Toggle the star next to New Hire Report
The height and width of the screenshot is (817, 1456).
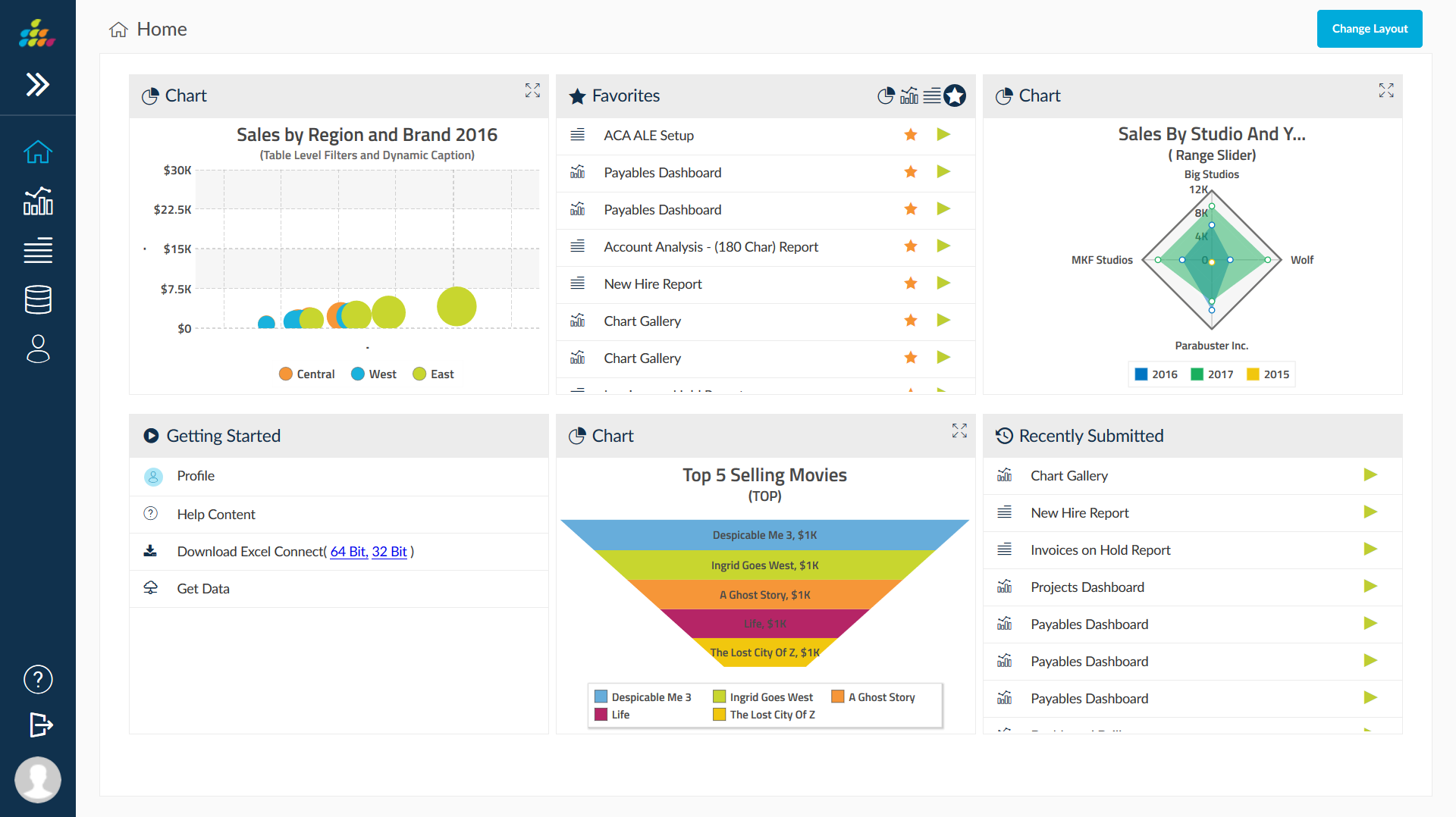910,283
